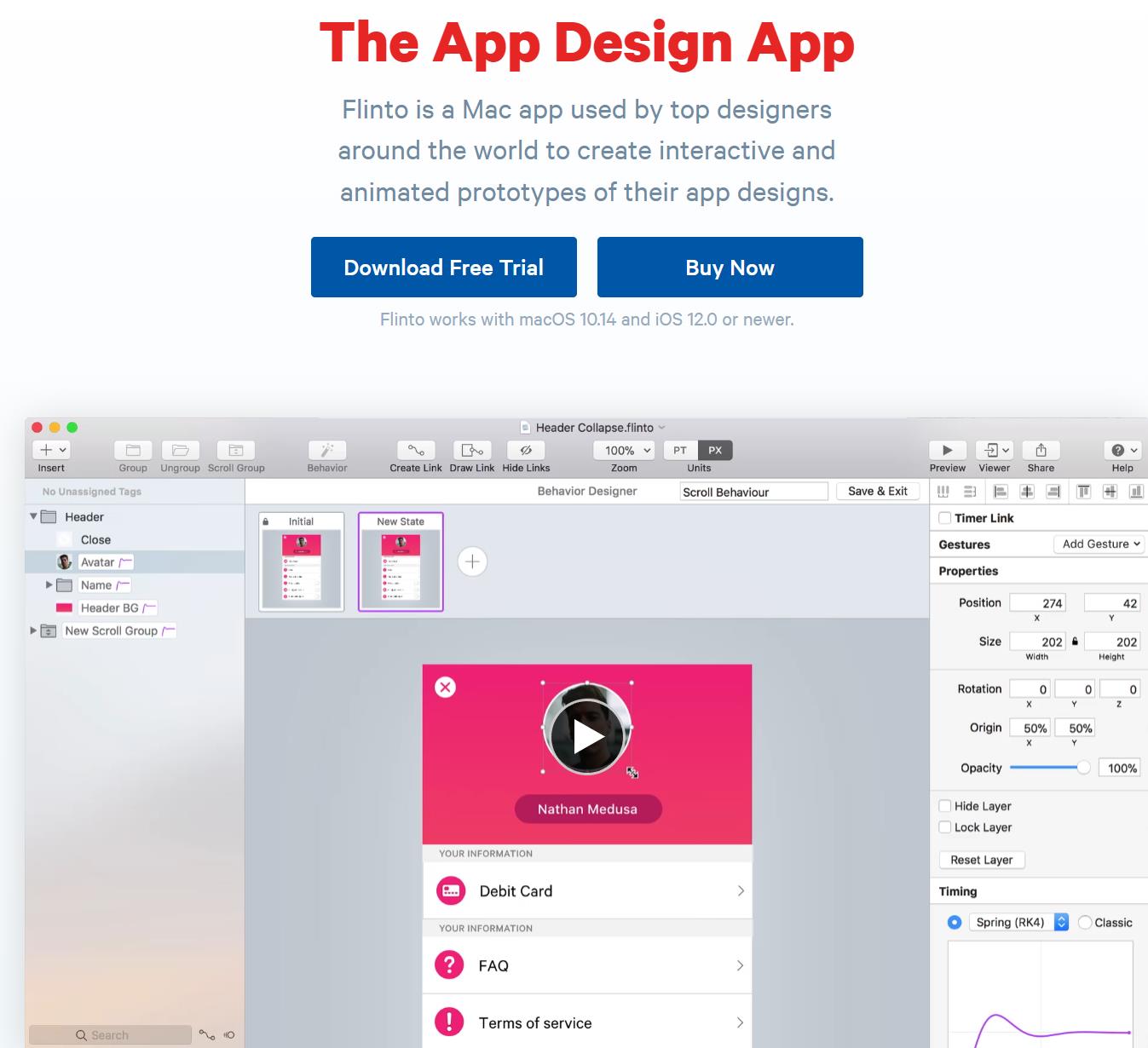Select the Draw Link tool

(x=472, y=450)
